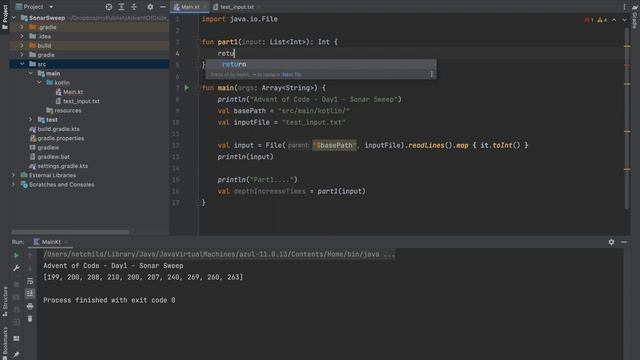Image resolution: width=640 pixels, height=360 pixels.
Task: Open completion popup more options
Action: [431, 74]
